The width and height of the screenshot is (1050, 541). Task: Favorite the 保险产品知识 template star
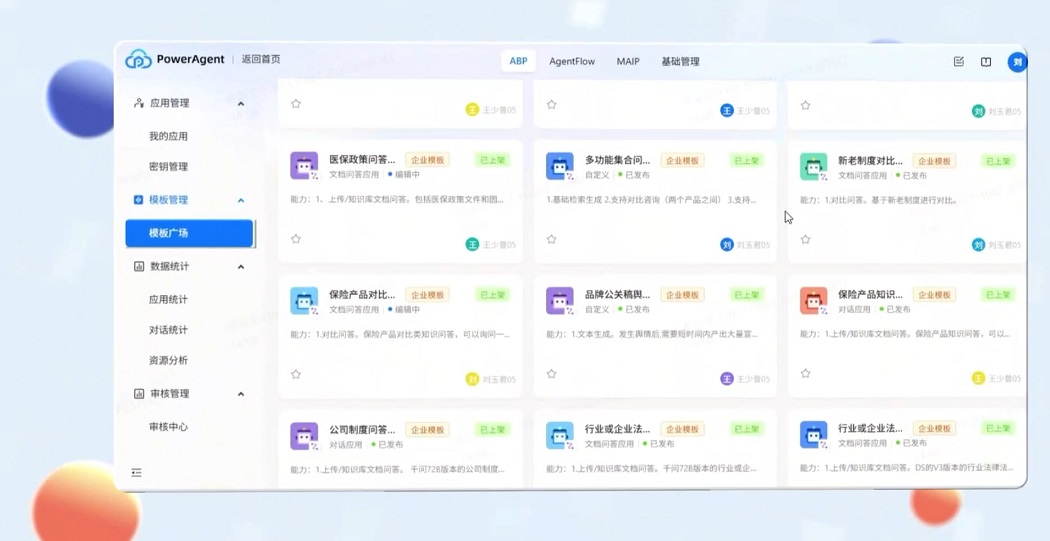[x=806, y=374]
